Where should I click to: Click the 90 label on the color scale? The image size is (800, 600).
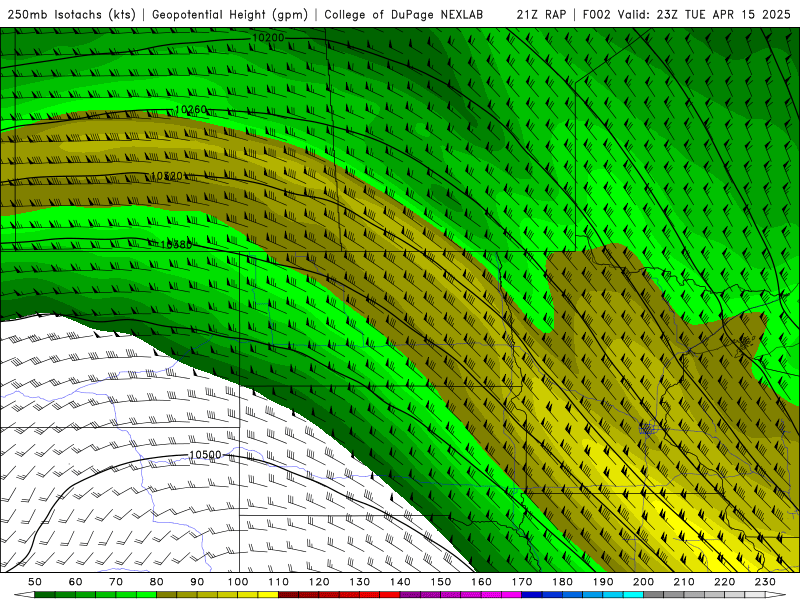pos(197,582)
